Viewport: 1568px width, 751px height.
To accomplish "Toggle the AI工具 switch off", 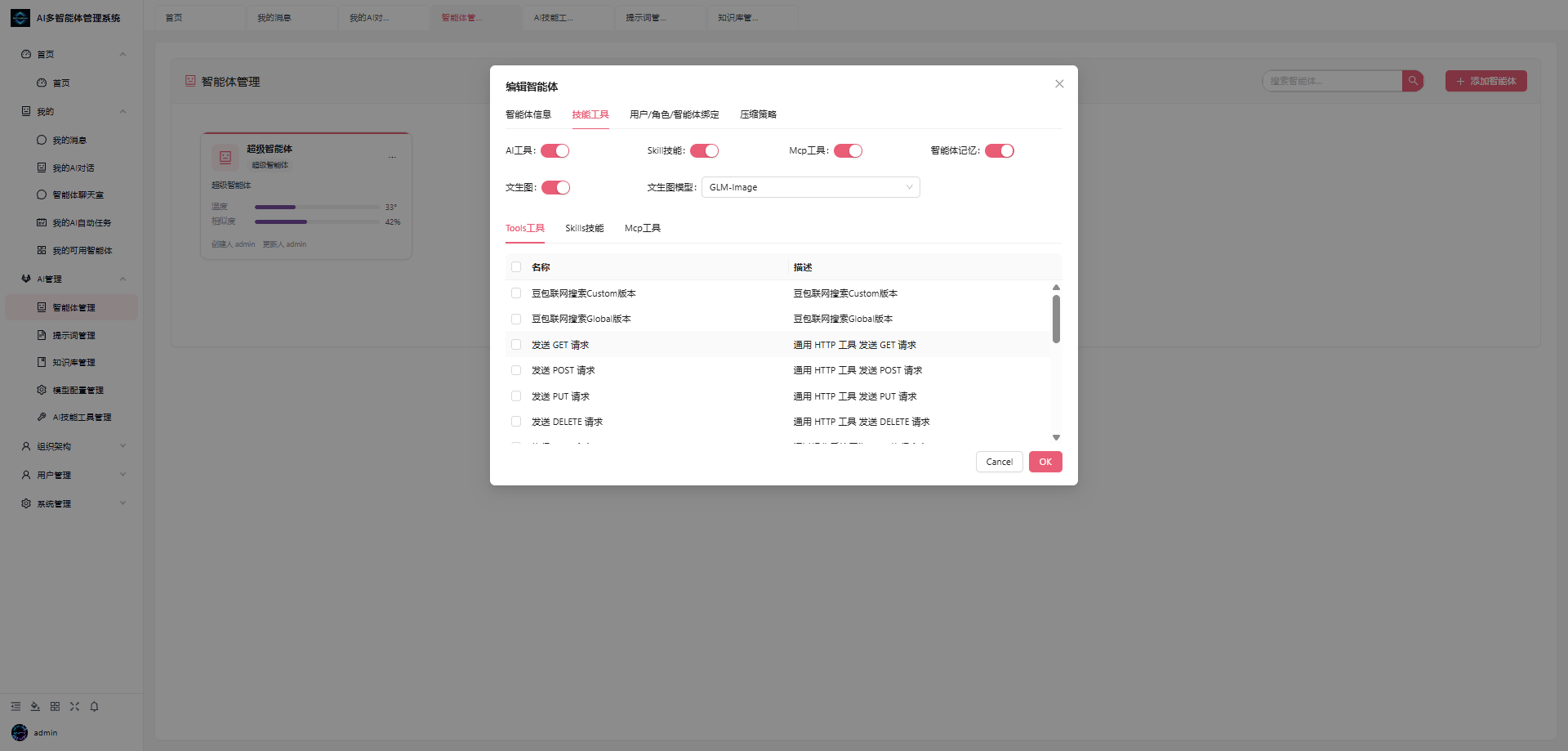I will (555, 150).
